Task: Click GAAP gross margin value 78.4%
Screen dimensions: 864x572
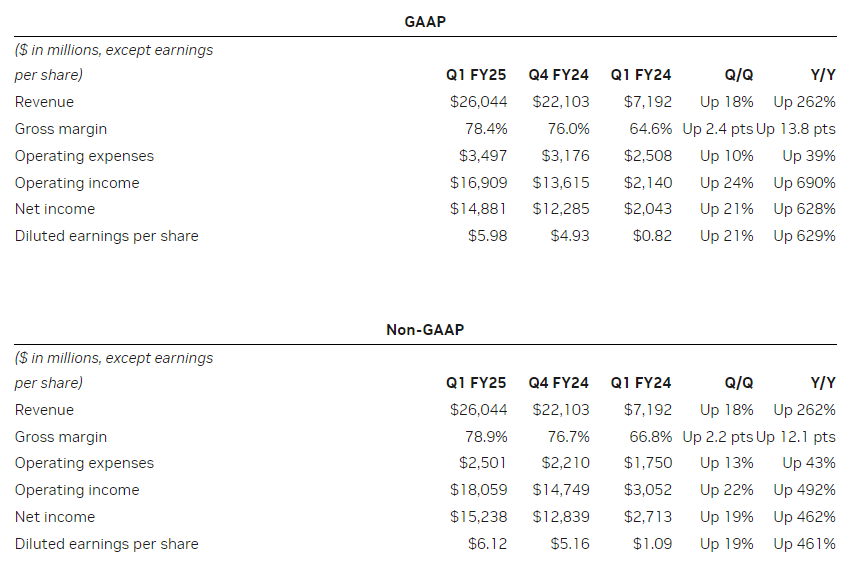Action: (x=486, y=129)
